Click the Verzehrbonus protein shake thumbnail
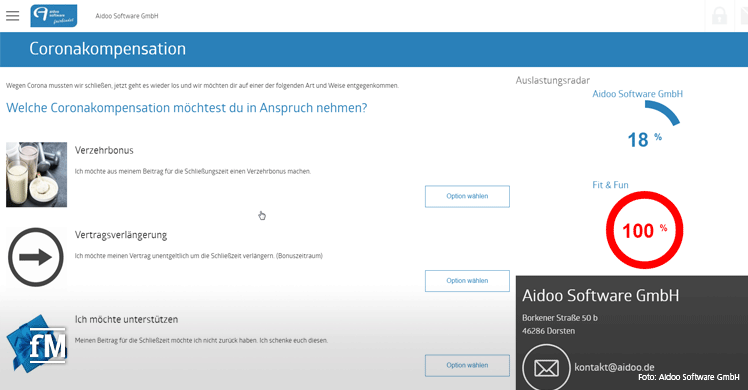The height and width of the screenshot is (390, 748). [x=36, y=174]
